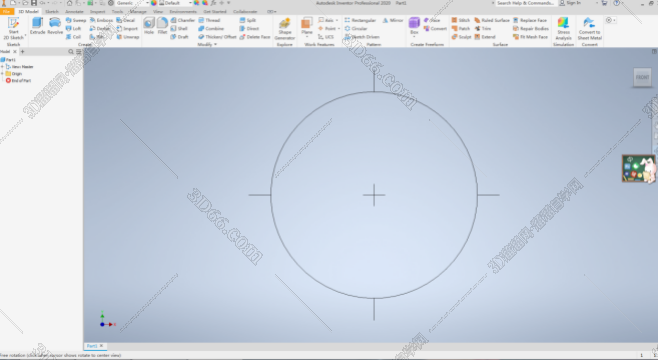Select the Revolve tool
658x360 pixels.
(x=55, y=26)
